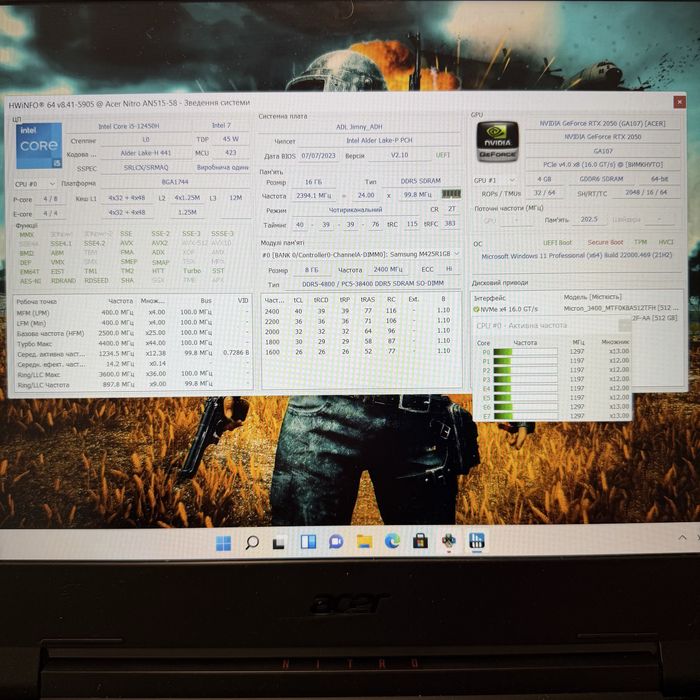Click the PCIe v4.0 x8 bus field
The image size is (700, 700).
602,165
